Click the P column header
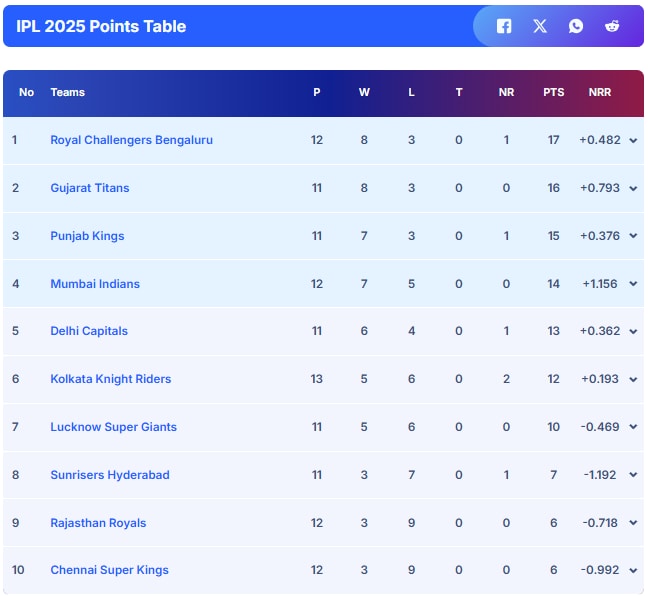Image resolution: width=648 pixels, height=596 pixels. pos(317,92)
